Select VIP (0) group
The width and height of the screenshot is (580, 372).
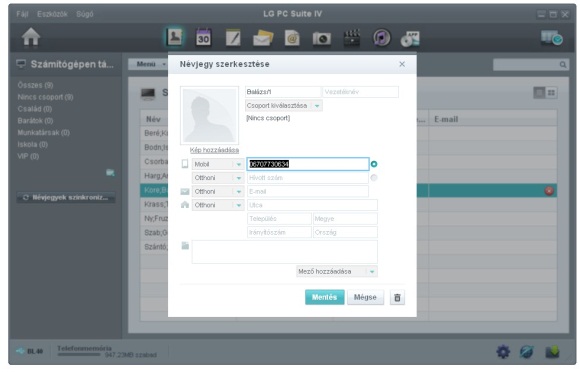(28, 156)
